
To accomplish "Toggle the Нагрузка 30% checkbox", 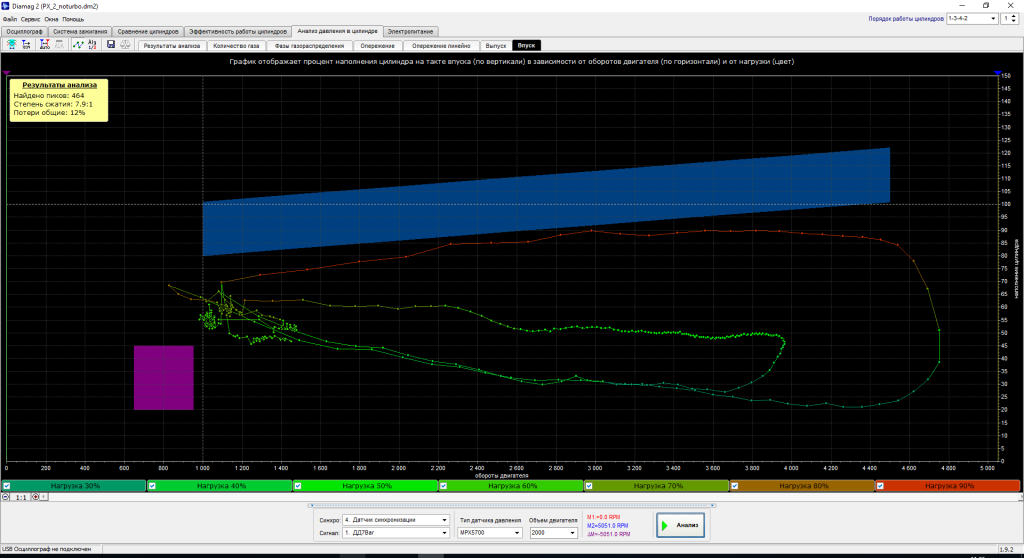I will point(7,486).
